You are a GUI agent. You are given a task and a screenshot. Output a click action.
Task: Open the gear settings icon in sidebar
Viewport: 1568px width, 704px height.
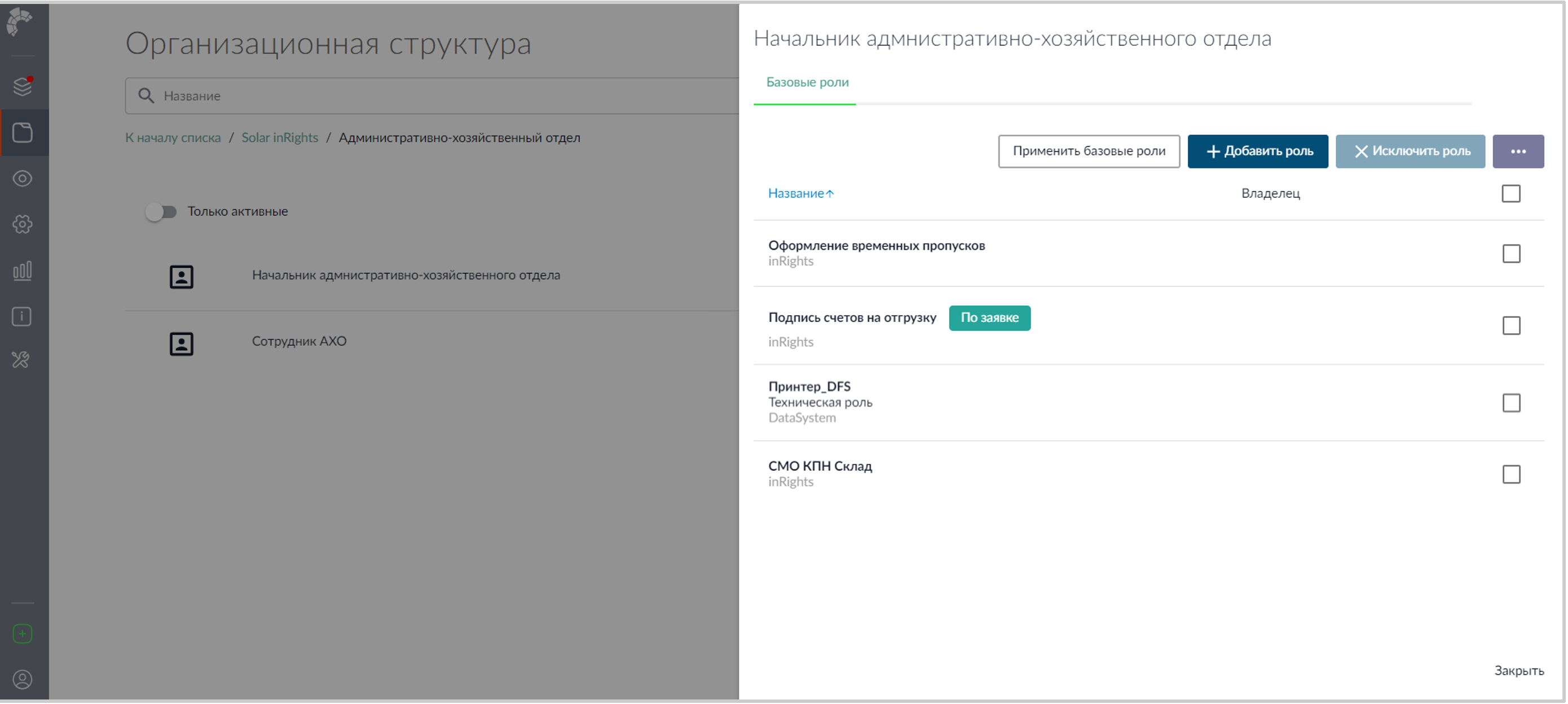23,224
